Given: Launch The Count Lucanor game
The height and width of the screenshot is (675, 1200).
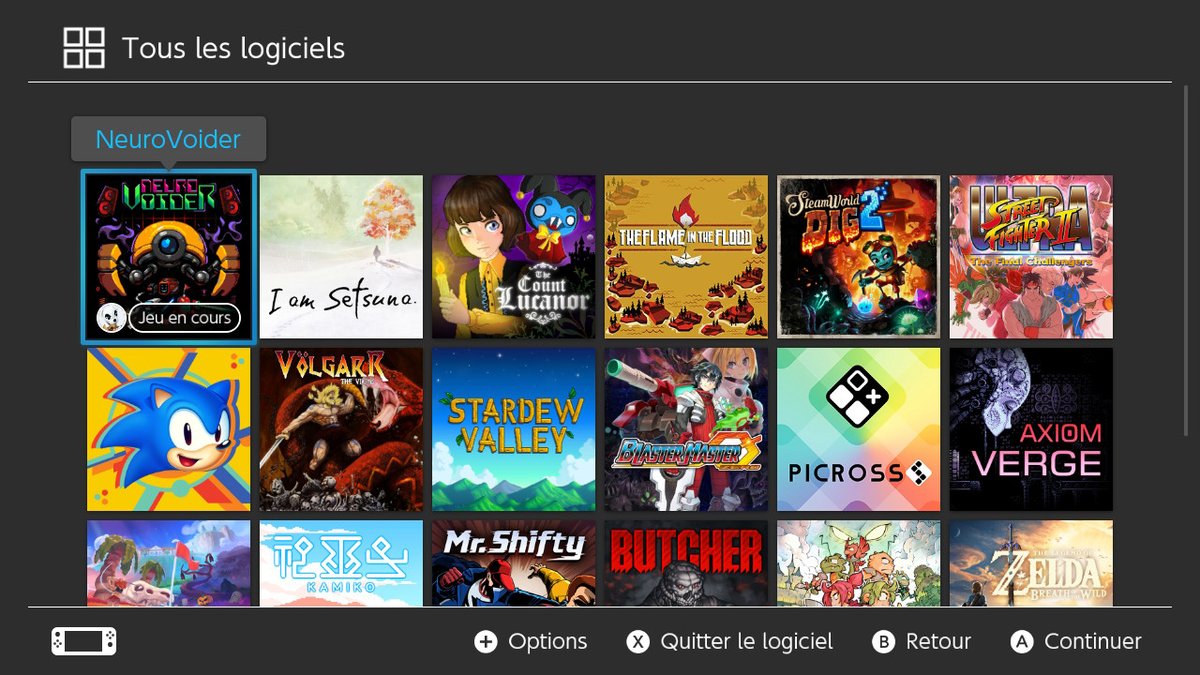Looking at the screenshot, I should tap(514, 257).
